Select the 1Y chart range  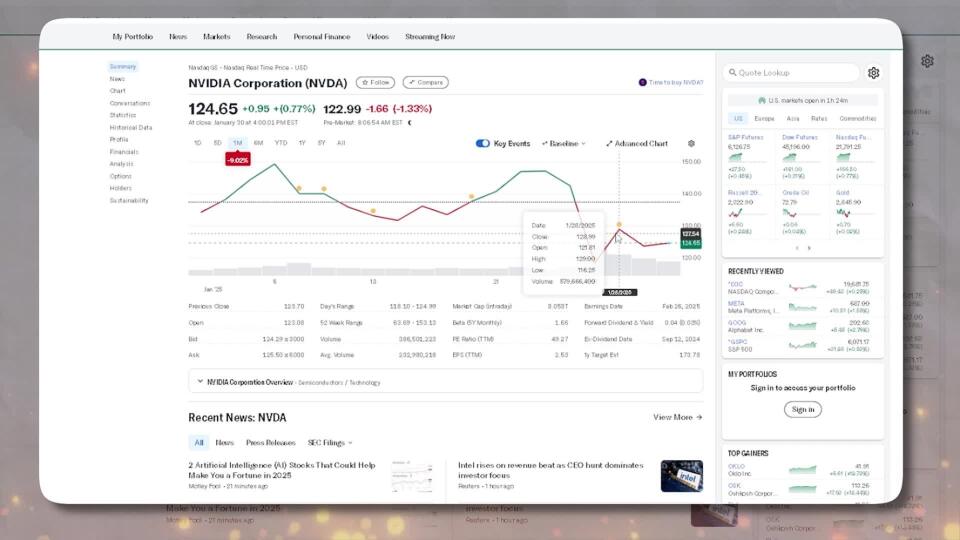(x=302, y=143)
